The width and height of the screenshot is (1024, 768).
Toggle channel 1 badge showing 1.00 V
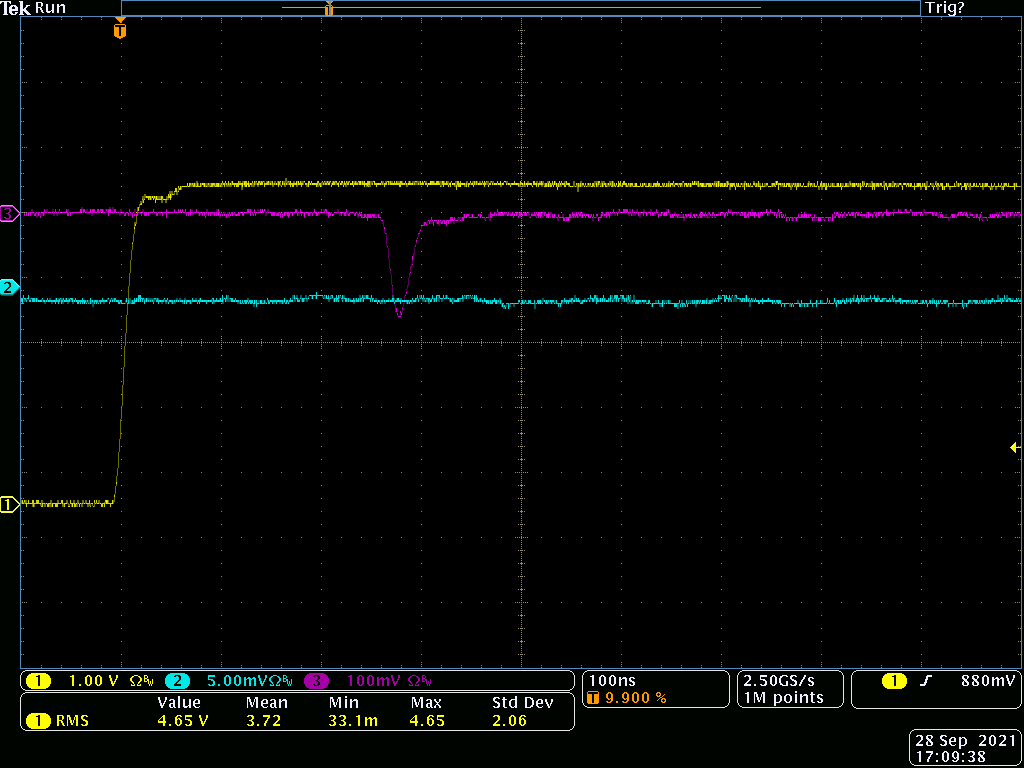38,681
